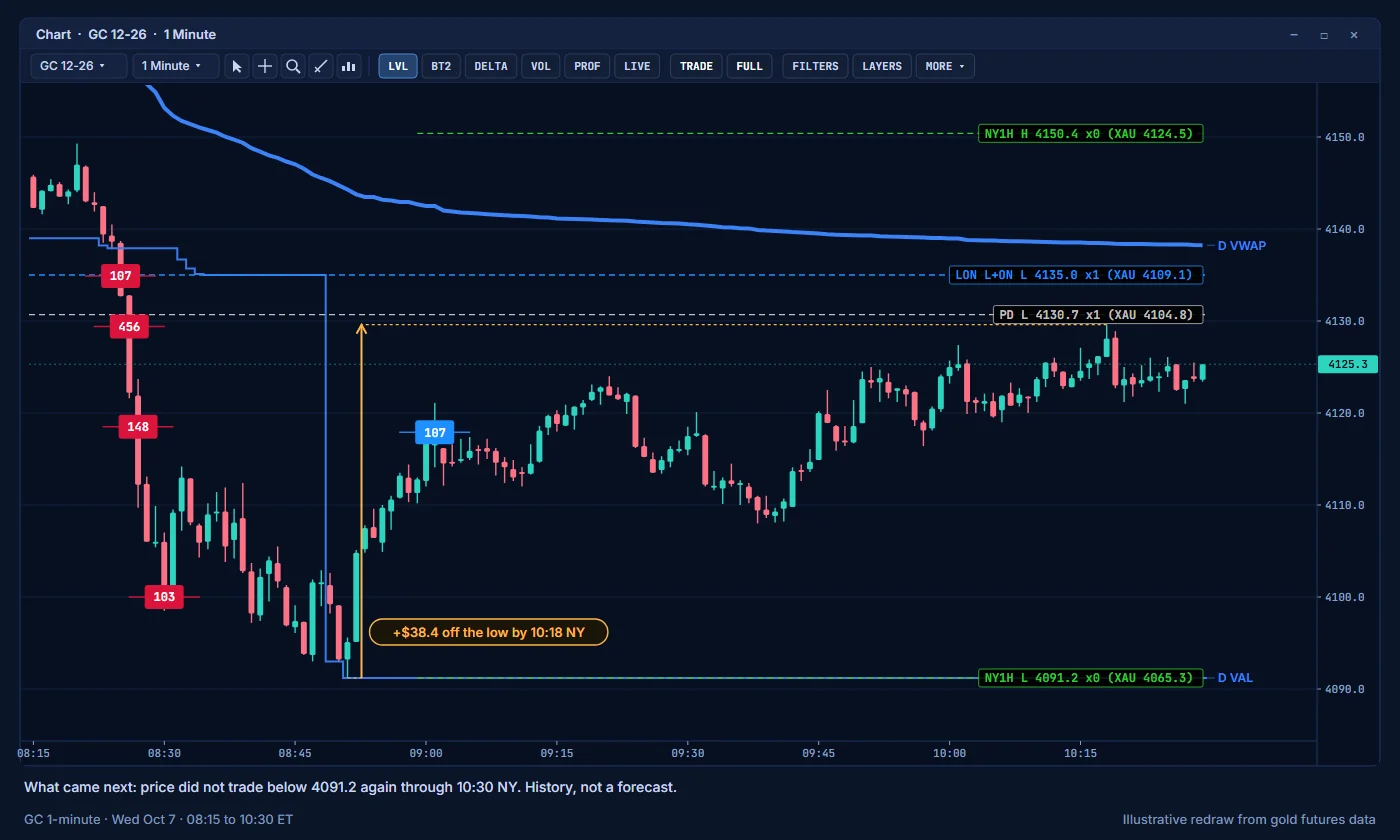Close the Chart window

pyautogui.click(x=1354, y=35)
